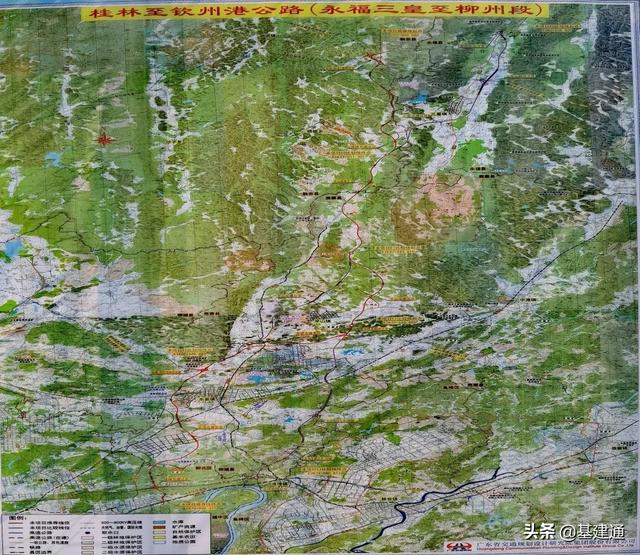Image resolution: width=640 pixels, height=555 pixels.
Task: Click the design institute company name text
Action: (x=556, y=546)
